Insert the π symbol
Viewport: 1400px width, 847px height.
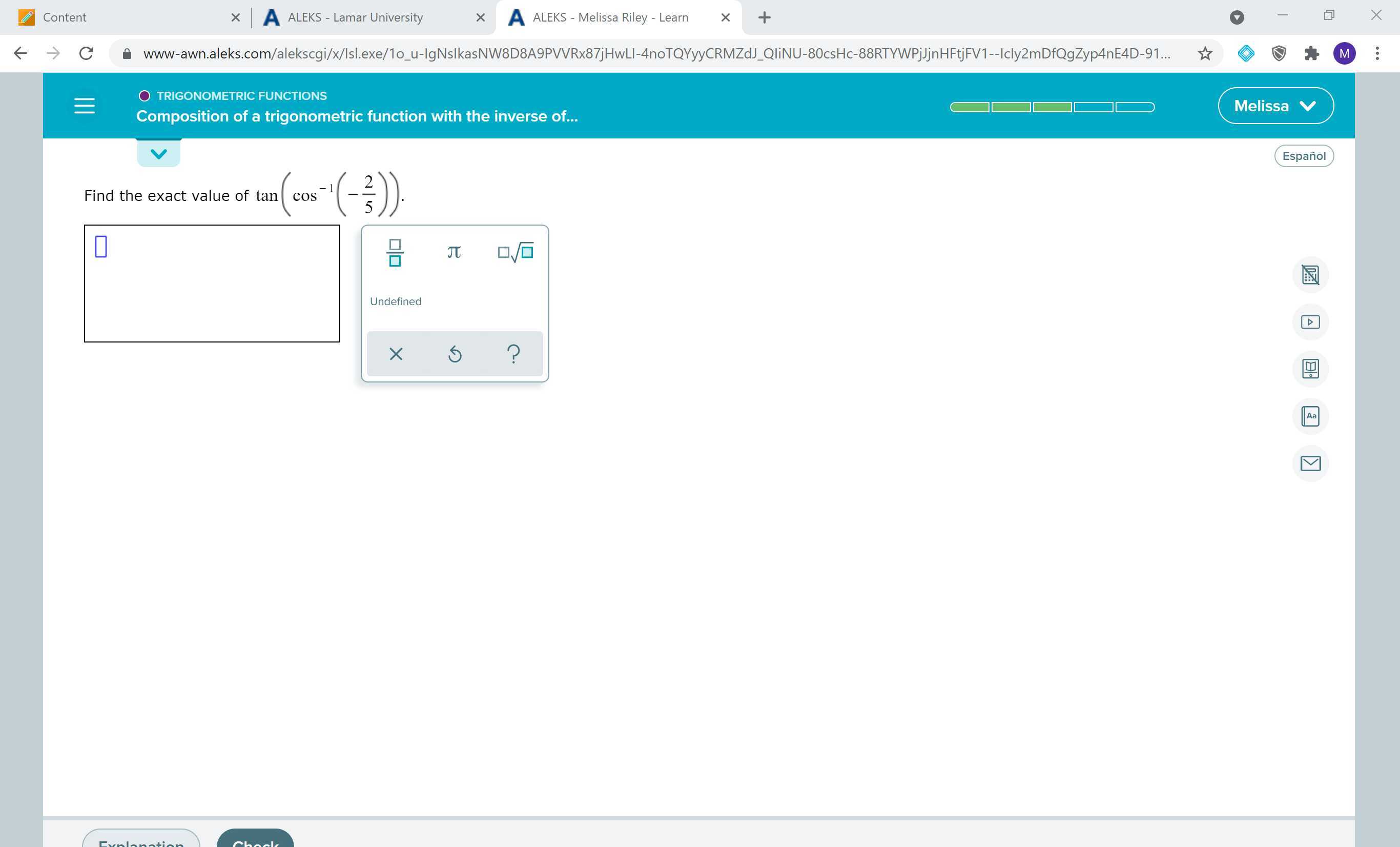454,252
